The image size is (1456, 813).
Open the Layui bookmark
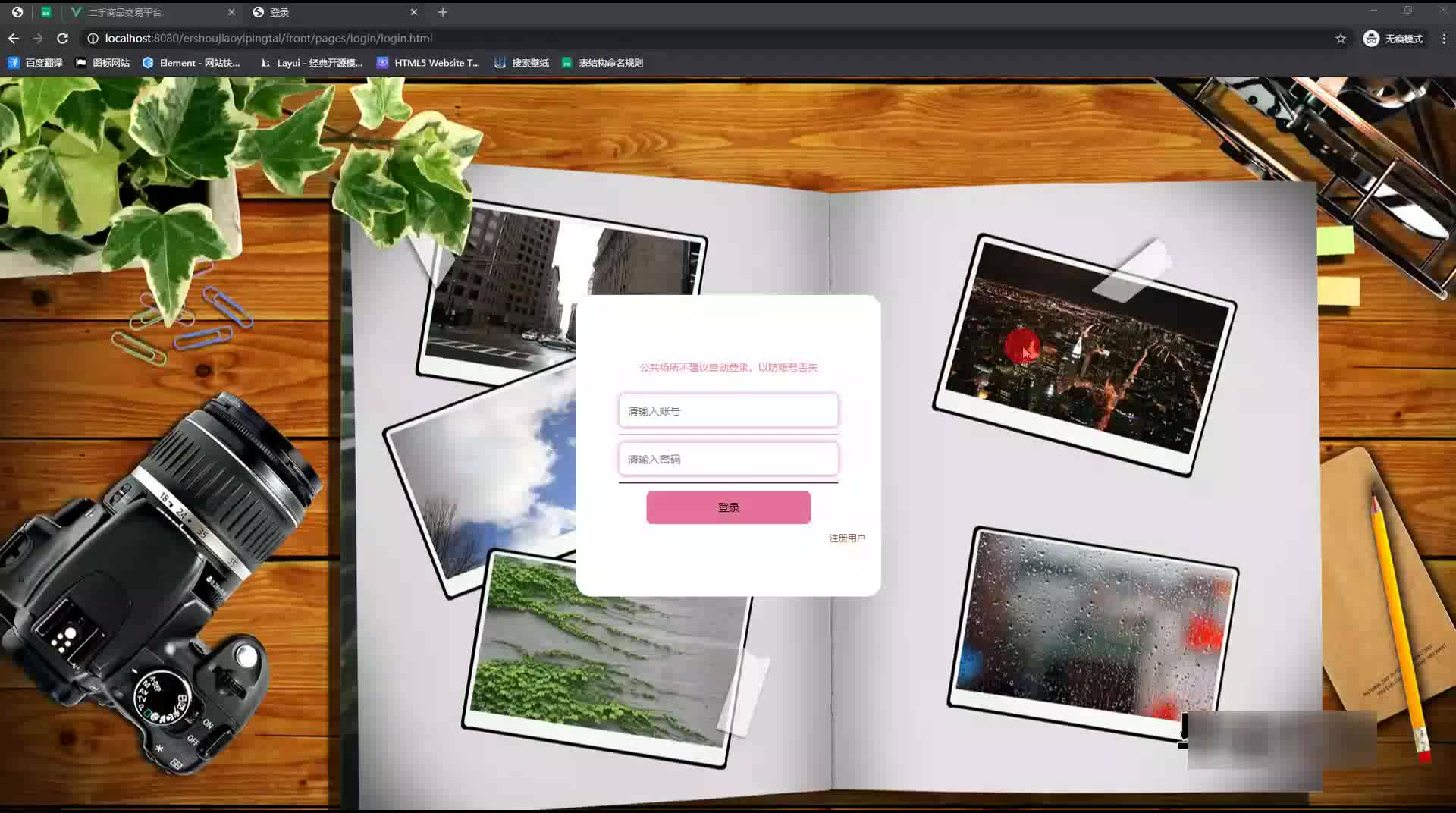point(311,63)
